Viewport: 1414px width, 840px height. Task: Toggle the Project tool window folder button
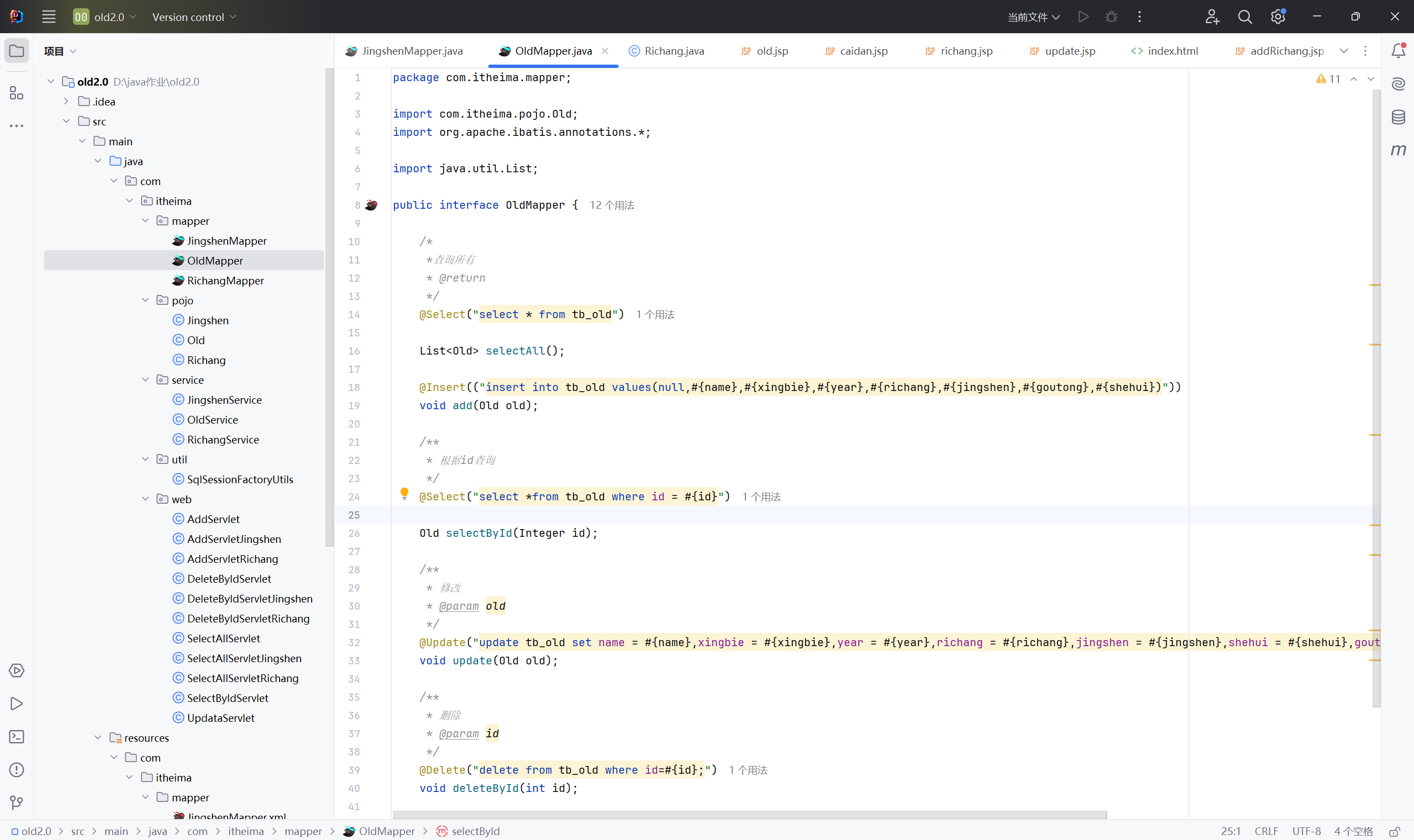point(17,51)
